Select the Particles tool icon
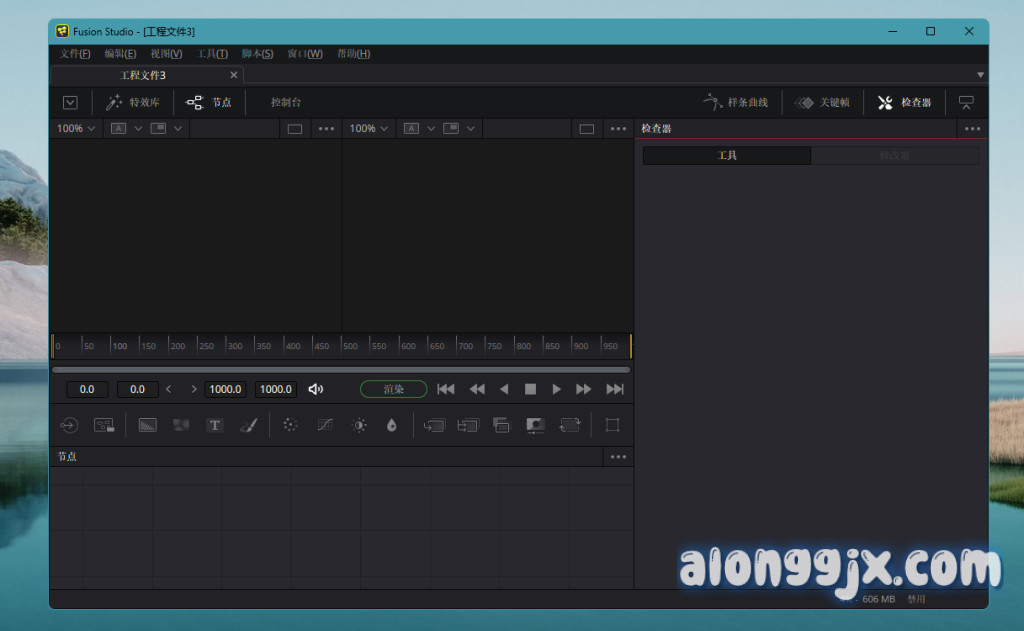This screenshot has width=1024, height=631. tap(290, 425)
